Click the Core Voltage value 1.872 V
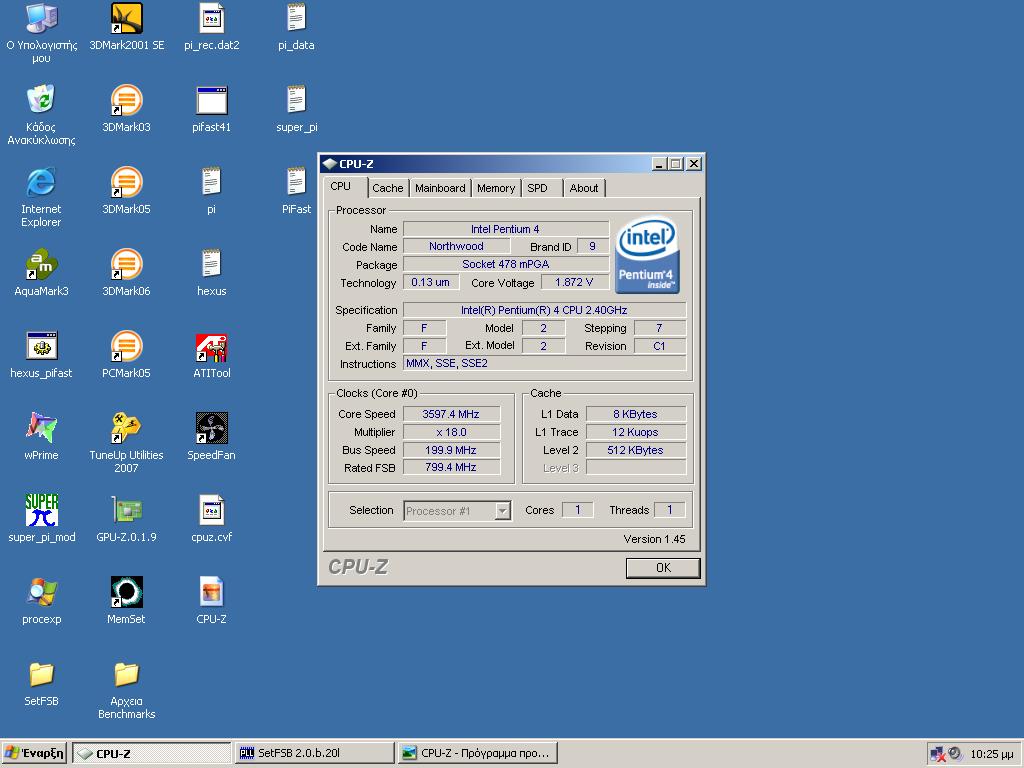The height and width of the screenshot is (768, 1024). click(x=575, y=282)
